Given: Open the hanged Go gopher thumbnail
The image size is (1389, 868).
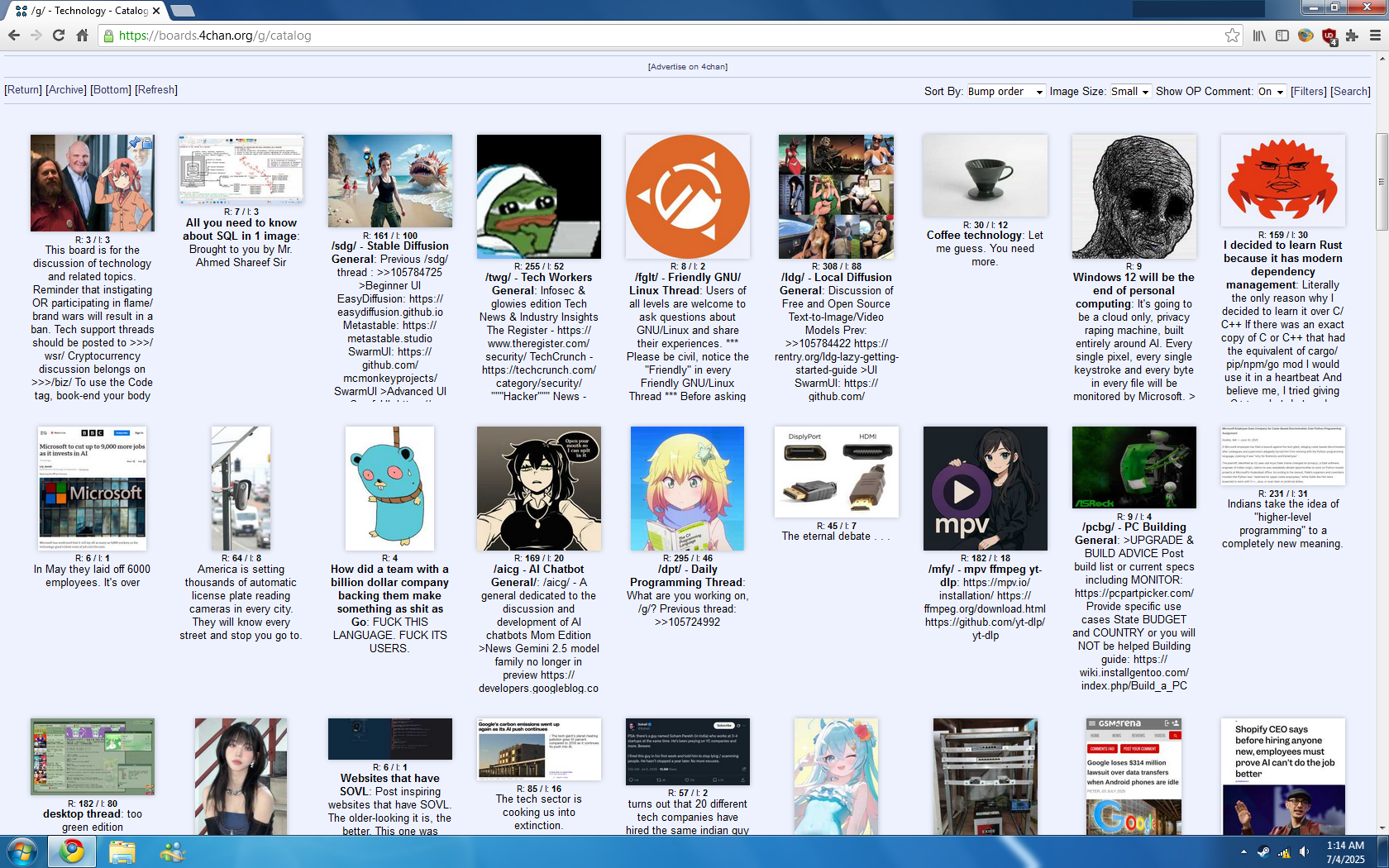Looking at the screenshot, I should pyautogui.click(x=390, y=489).
